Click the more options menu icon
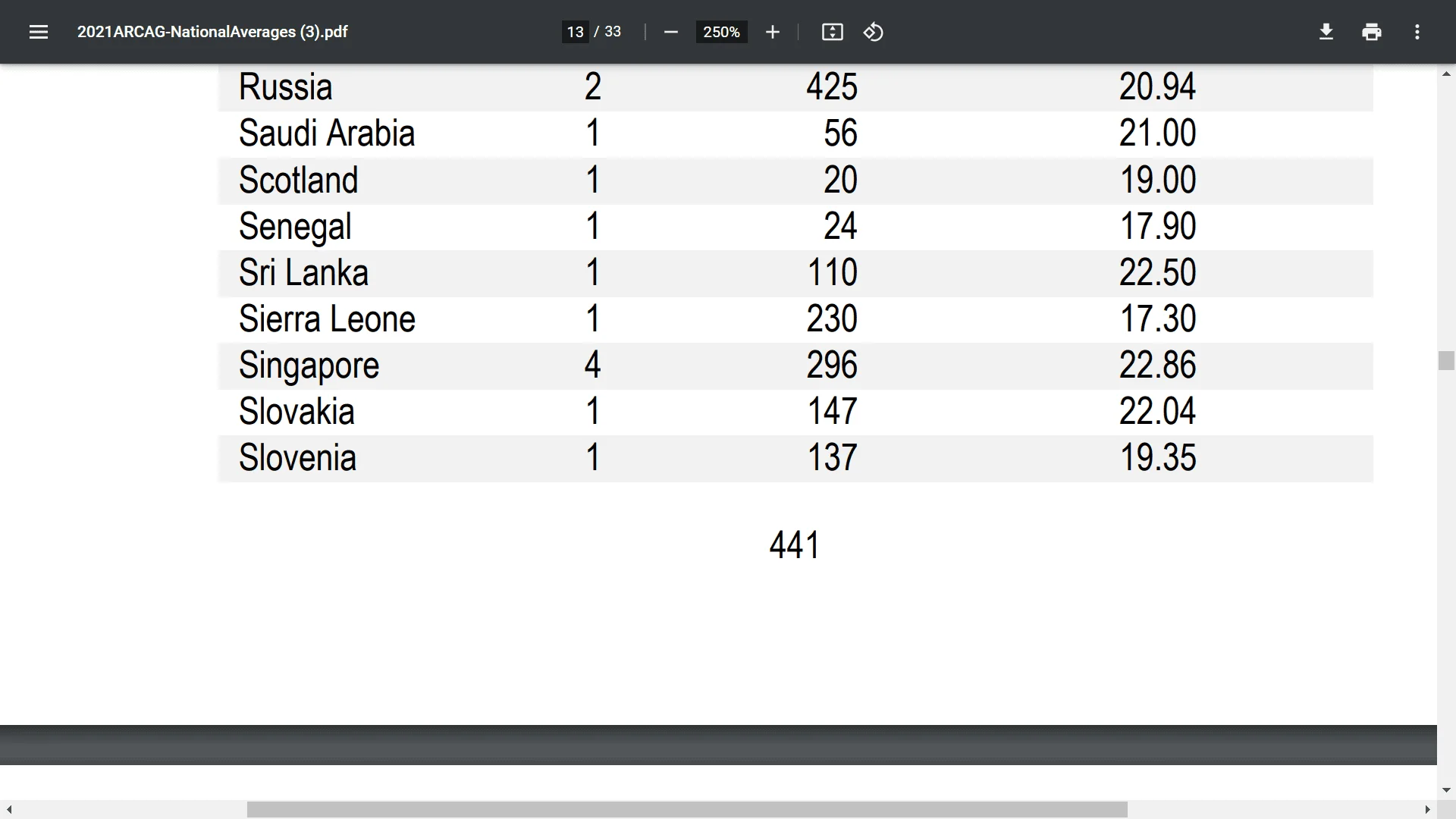 pyautogui.click(x=1417, y=32)
